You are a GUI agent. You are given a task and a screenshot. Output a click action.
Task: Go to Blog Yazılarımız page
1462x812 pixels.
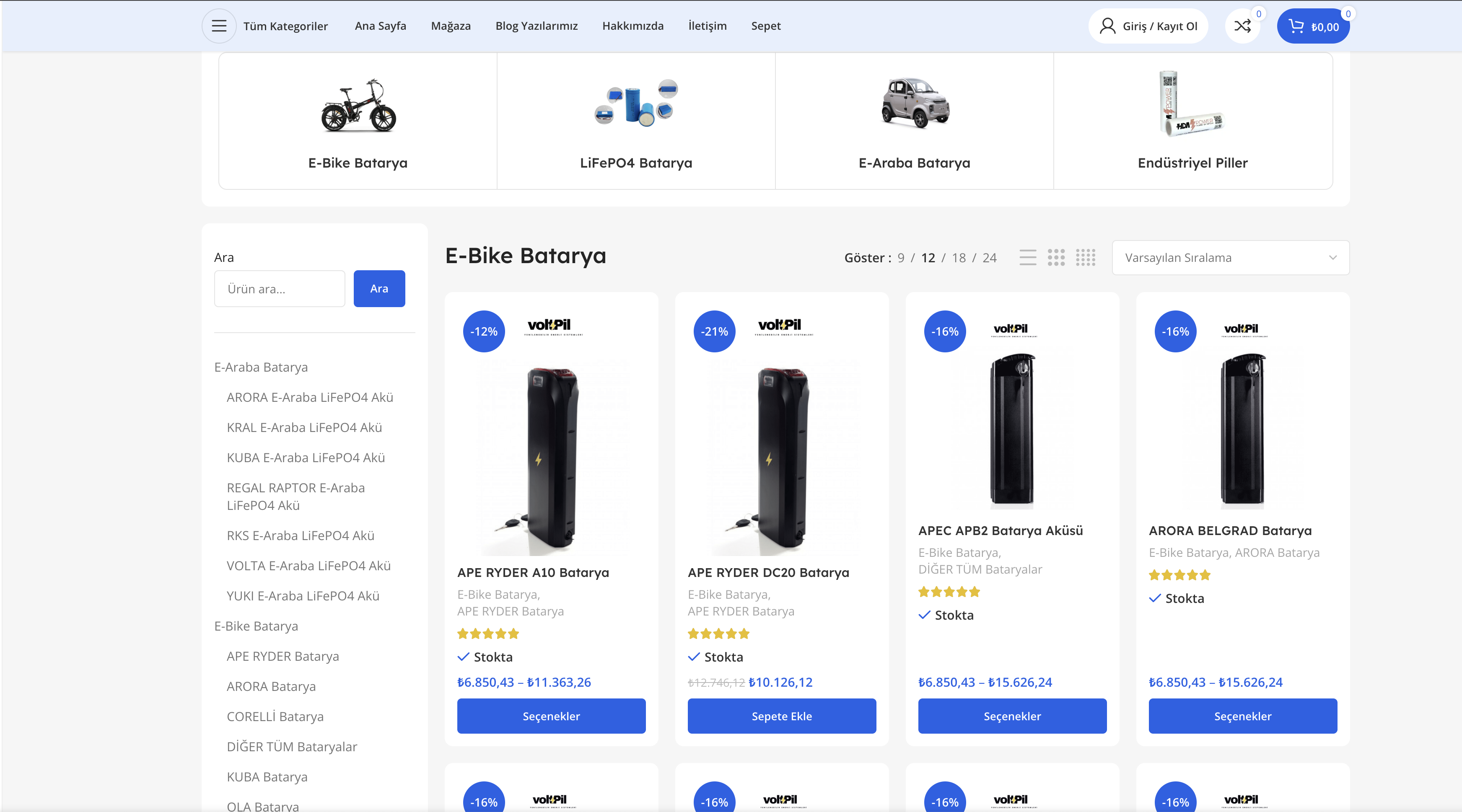[537, 26]
